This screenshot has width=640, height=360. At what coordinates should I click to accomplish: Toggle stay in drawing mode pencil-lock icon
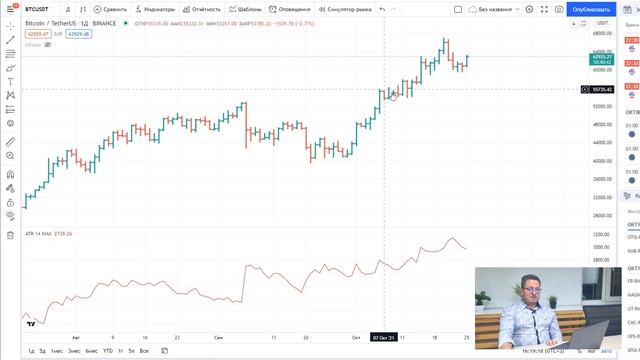point(11,188)
